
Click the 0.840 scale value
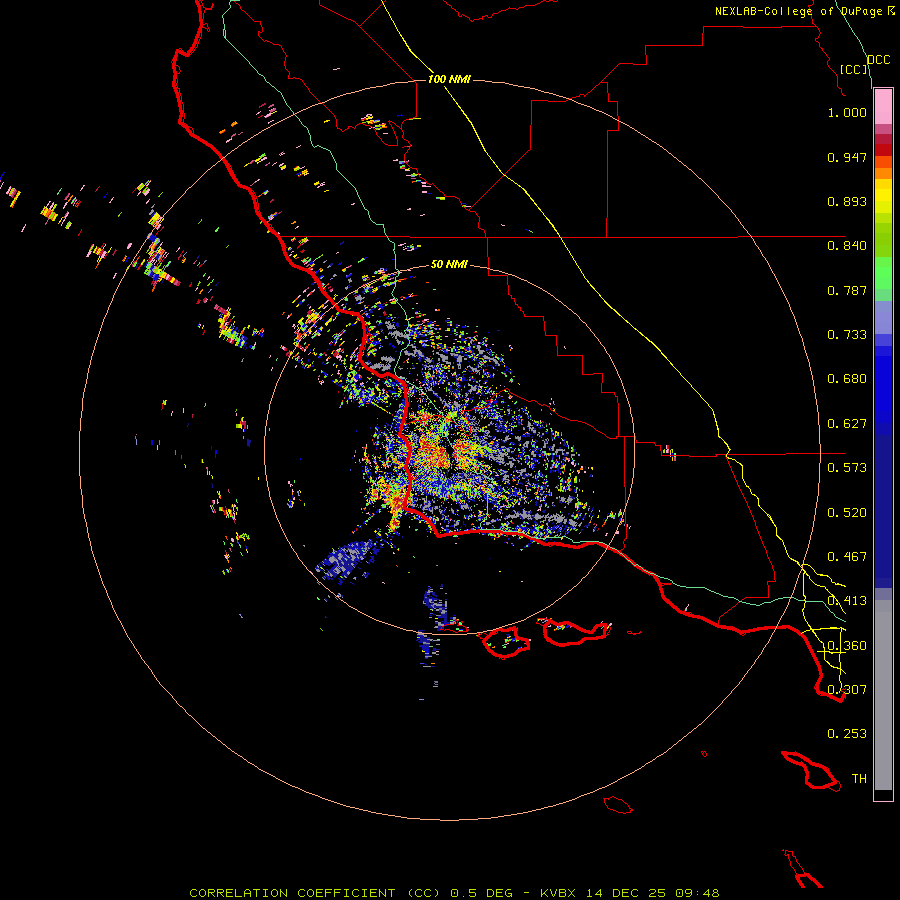click(x=847, y=246)
